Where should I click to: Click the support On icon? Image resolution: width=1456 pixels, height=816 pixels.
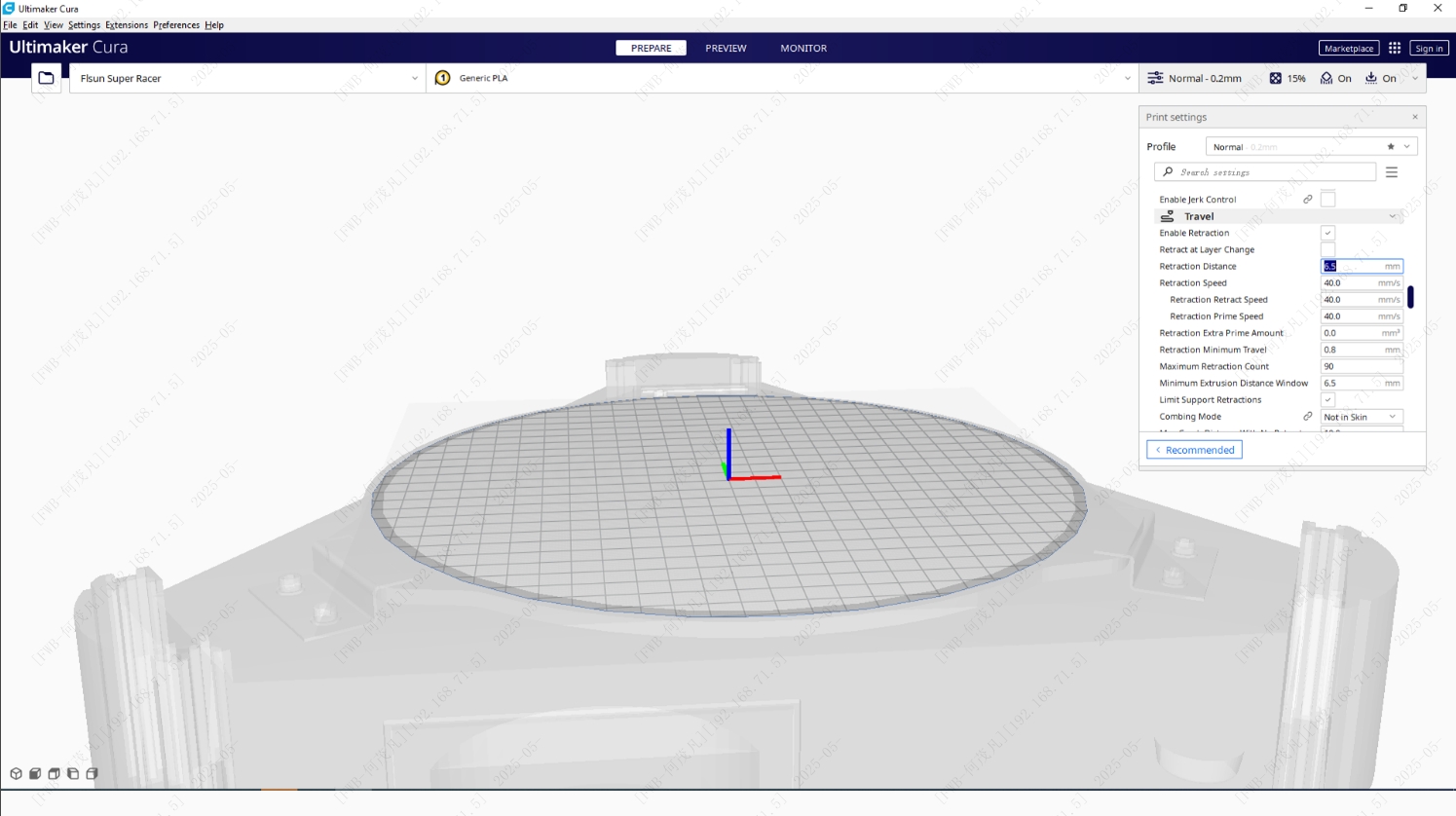[1325, 78]
